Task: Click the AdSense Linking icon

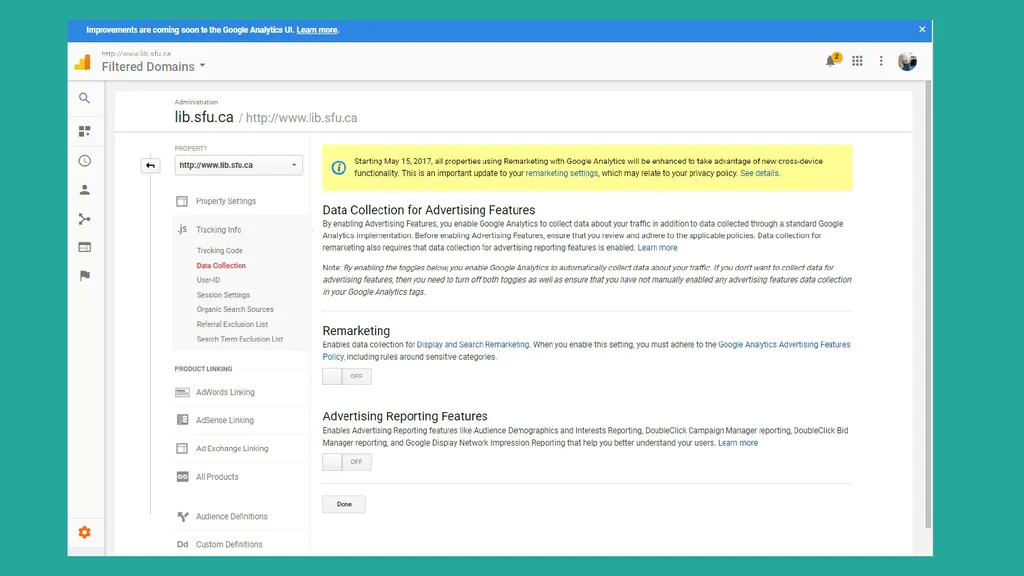Action: 182,420
